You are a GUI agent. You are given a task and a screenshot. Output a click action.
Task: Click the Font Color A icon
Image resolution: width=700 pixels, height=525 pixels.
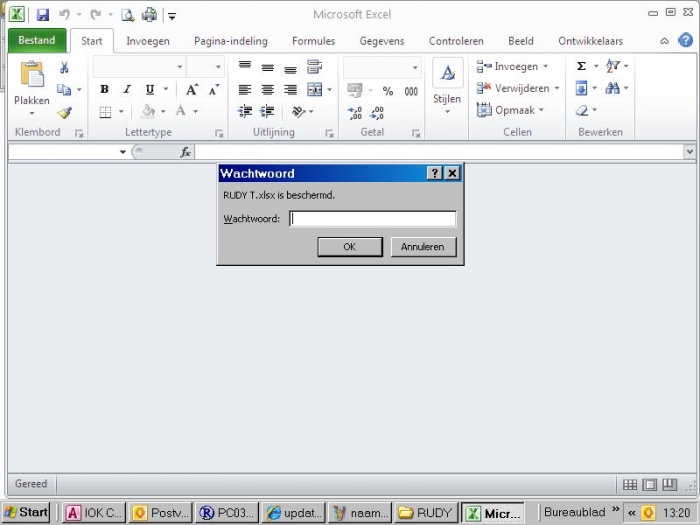point(181,111)
